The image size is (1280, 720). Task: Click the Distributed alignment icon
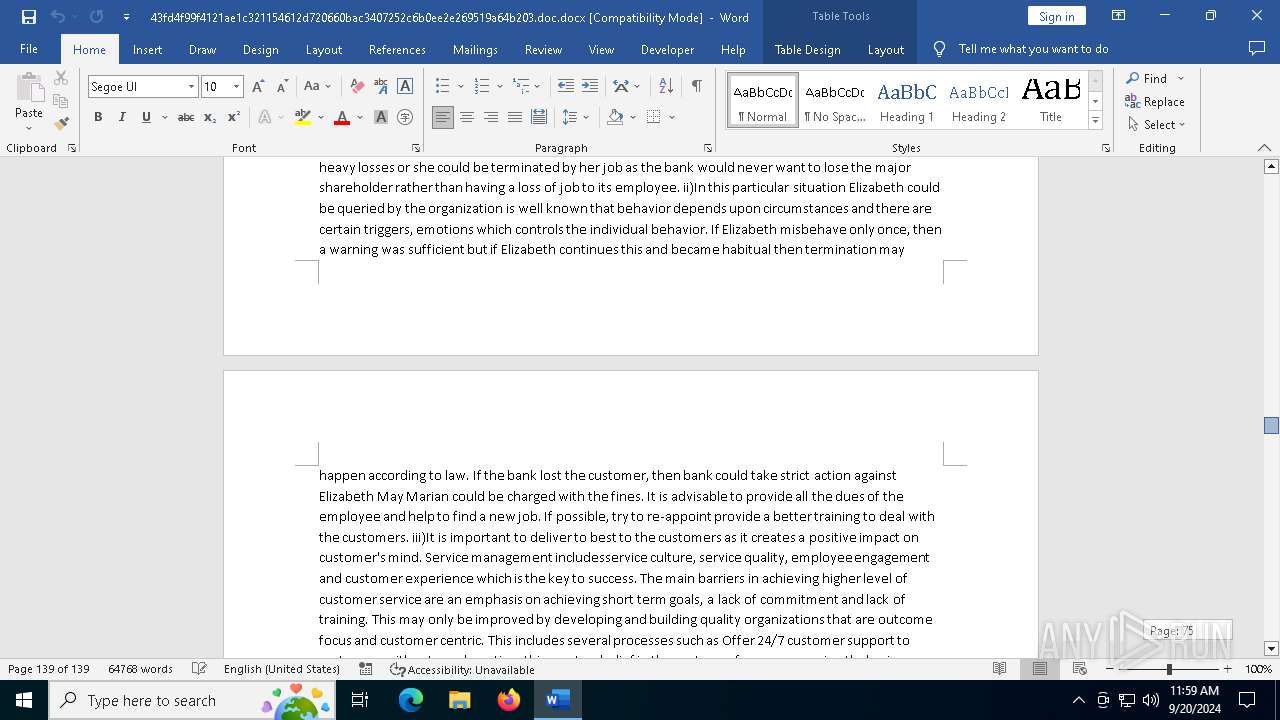[x=539, y=117]
